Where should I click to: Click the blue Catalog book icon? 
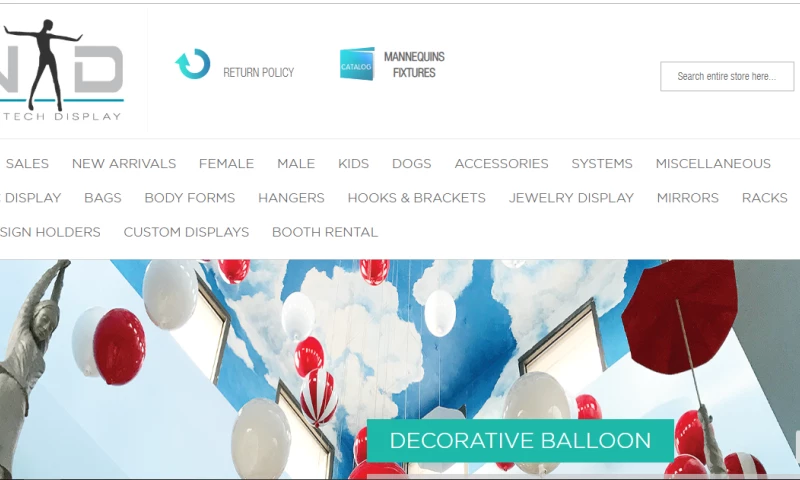click(x=357, y=64)
